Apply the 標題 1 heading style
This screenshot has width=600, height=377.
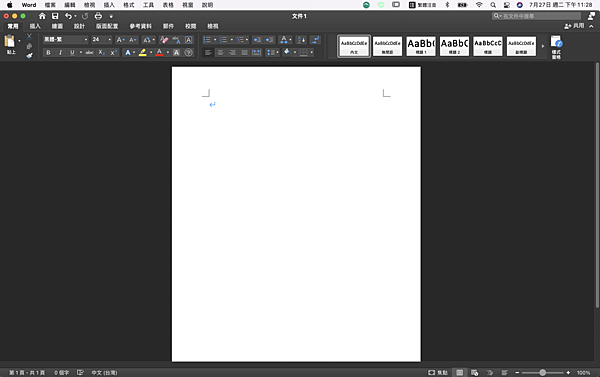(421, 46)
